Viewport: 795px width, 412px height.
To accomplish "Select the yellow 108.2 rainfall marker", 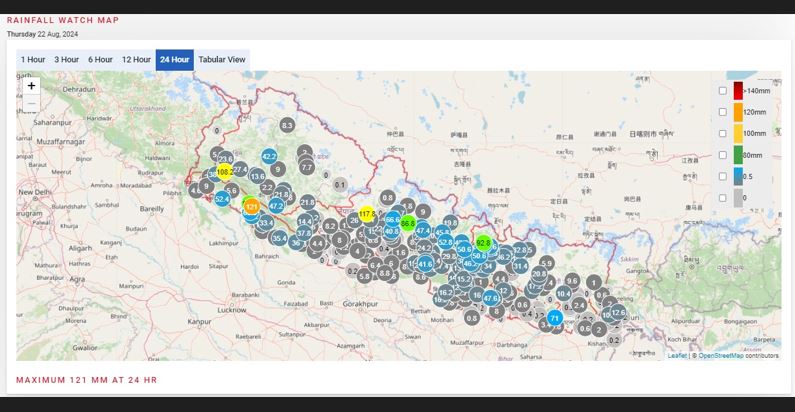I will [225, 172].
